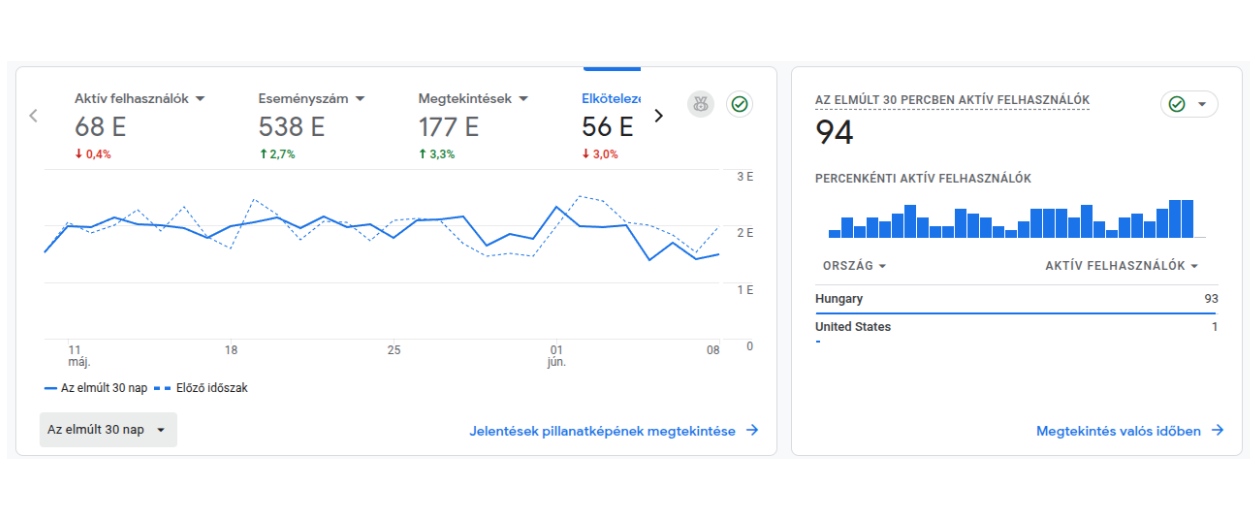Click the next metrics chevron arrow
The image size is (1260, 531).
[x=658, y=115]
